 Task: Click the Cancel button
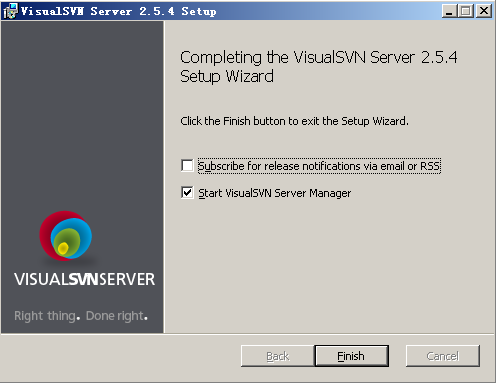(x=443, y=356)
